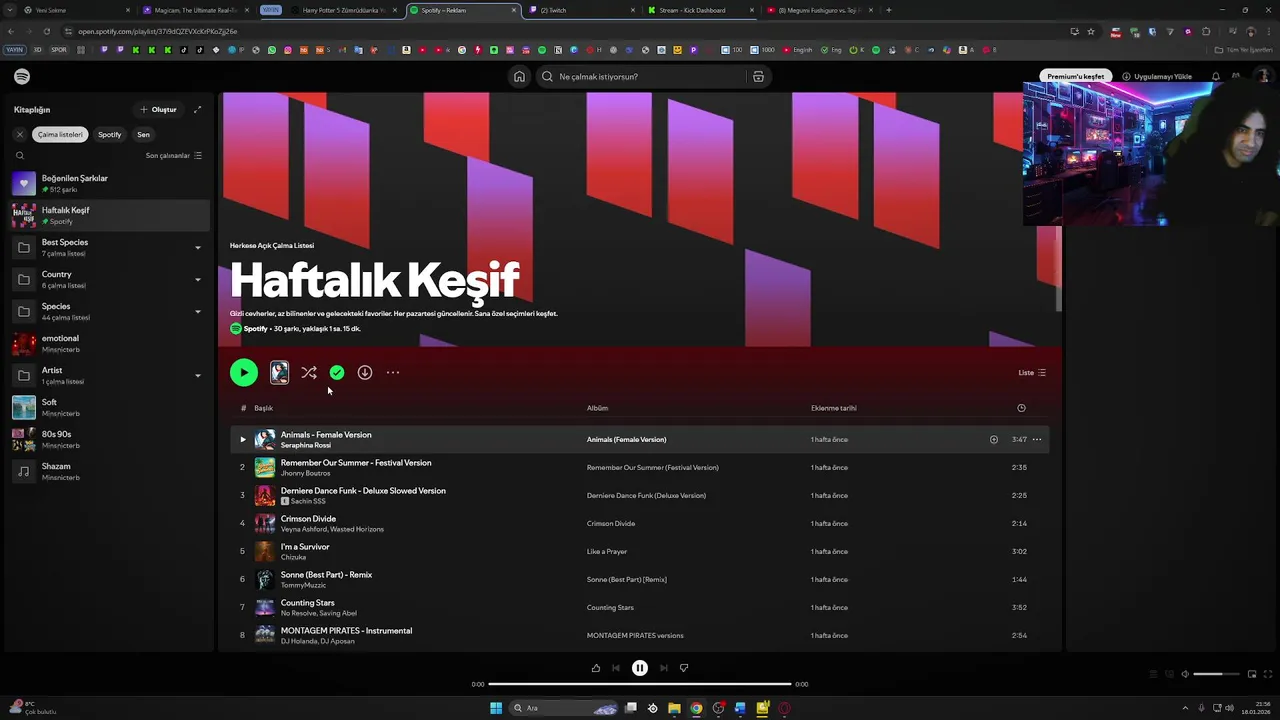Click the playback progress bar
1280x720 pixels.
click(x=640, y=684)
